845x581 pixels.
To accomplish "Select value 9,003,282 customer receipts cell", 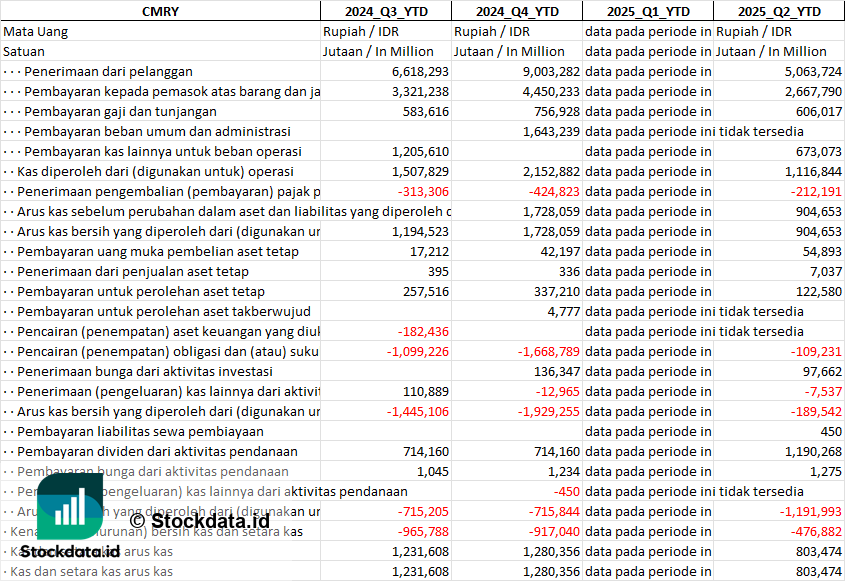I will (517, 72).
